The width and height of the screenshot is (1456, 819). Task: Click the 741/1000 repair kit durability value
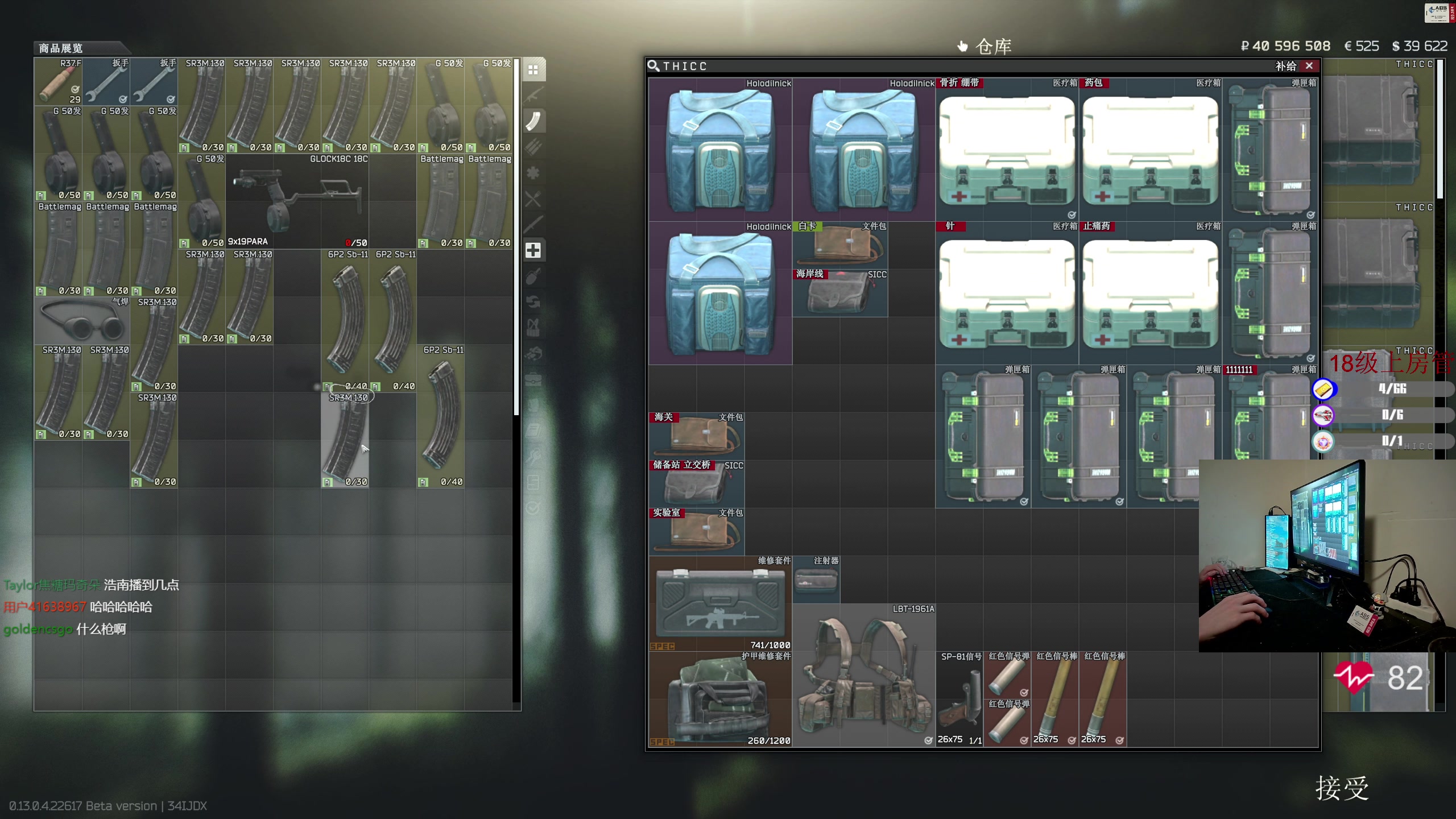click(770, 645)
